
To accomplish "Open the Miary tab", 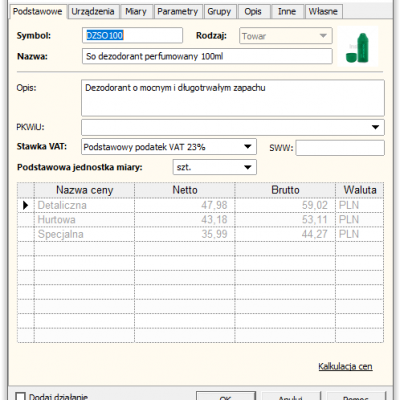I will (x=136, y=12).
